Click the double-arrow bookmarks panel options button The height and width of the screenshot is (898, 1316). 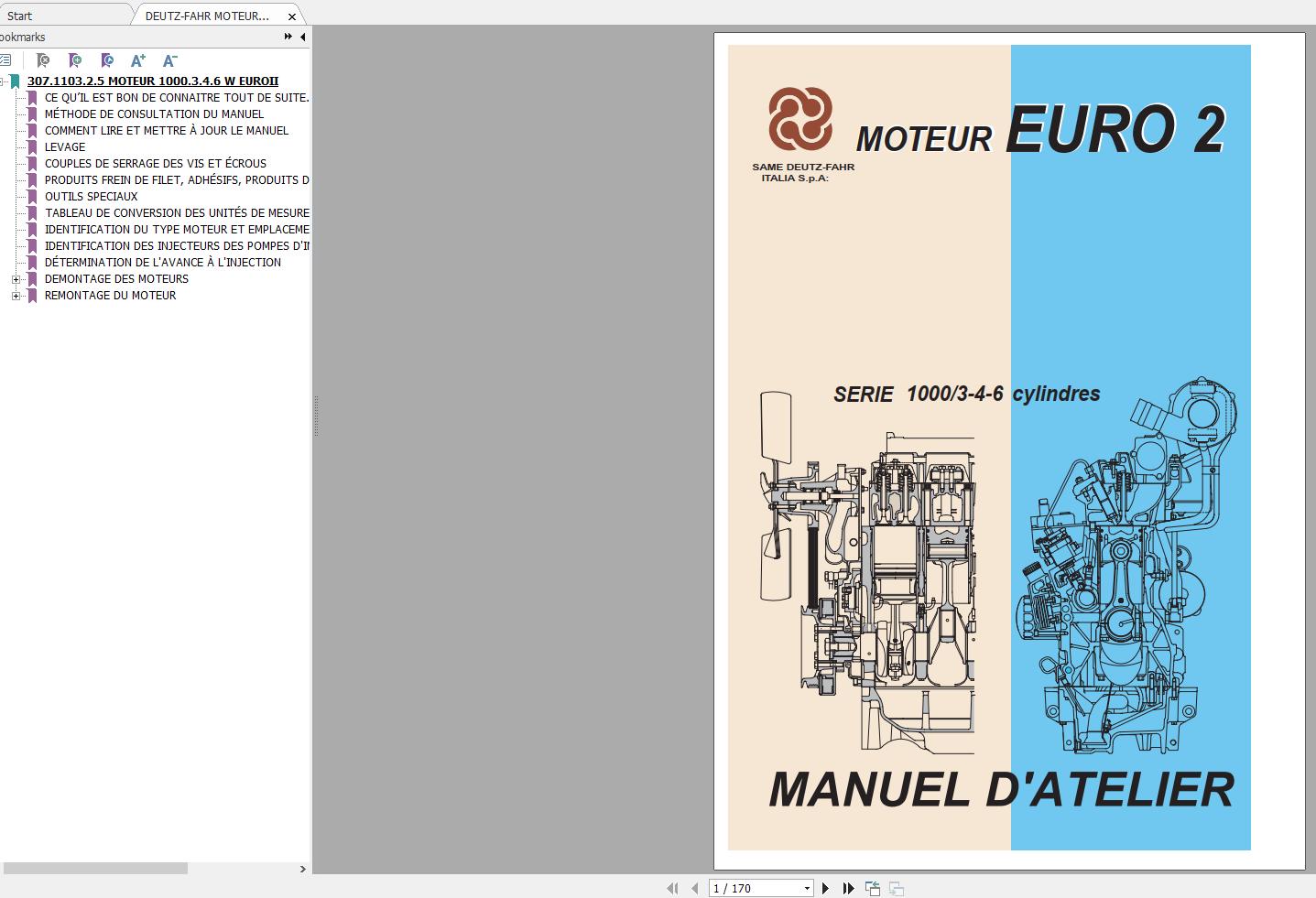pyautogui.click(x=288, y=38)
